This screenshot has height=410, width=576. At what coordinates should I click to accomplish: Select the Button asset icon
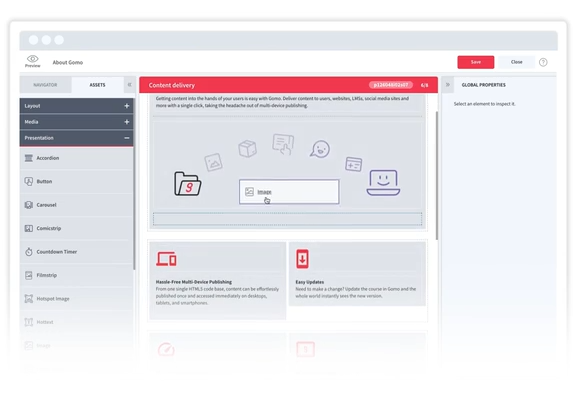coord(29,181)
